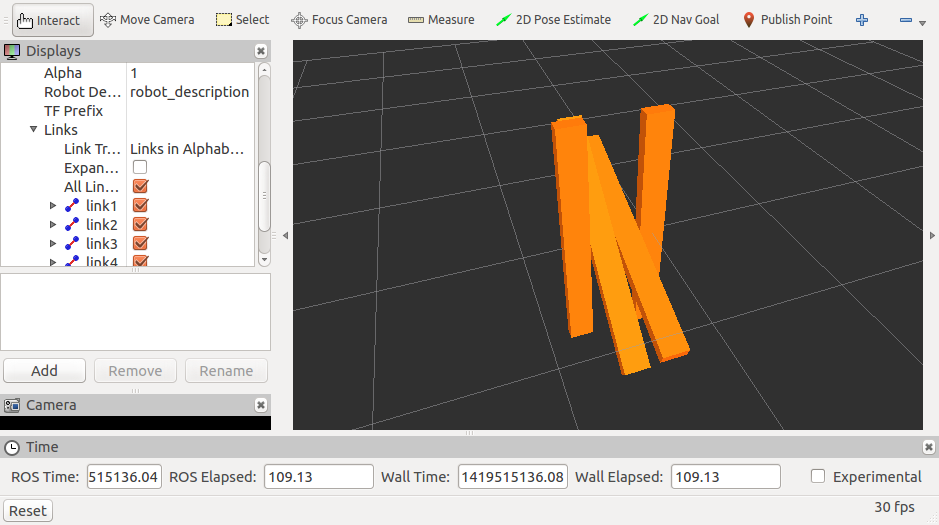Screen dimensions: 939x525
Task: Choose the Select tool
Action: [243, 20]
